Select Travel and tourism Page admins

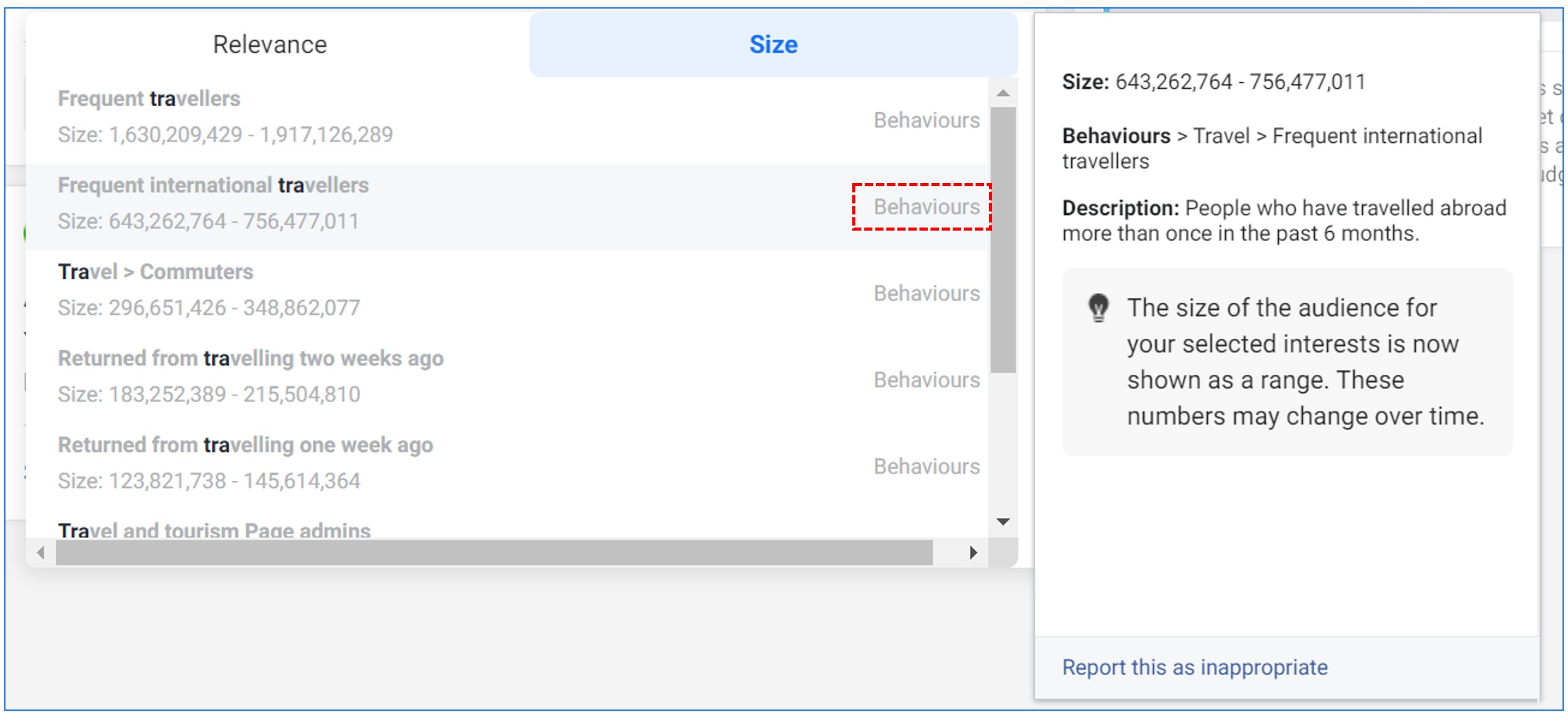(214, 530)
